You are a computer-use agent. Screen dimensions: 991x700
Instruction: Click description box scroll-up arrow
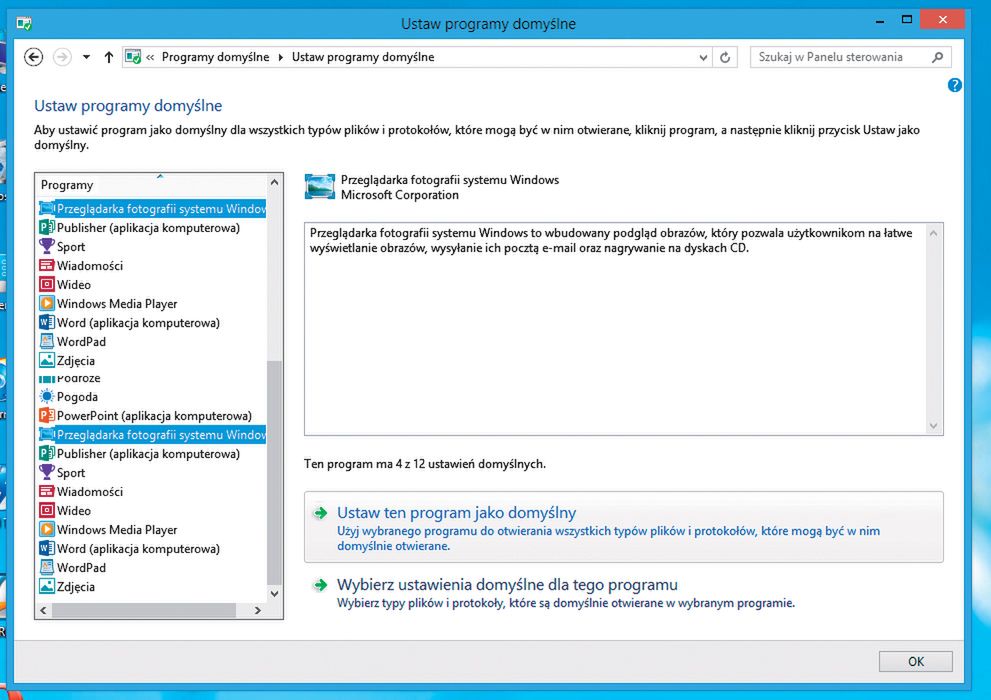coord(933,233)
